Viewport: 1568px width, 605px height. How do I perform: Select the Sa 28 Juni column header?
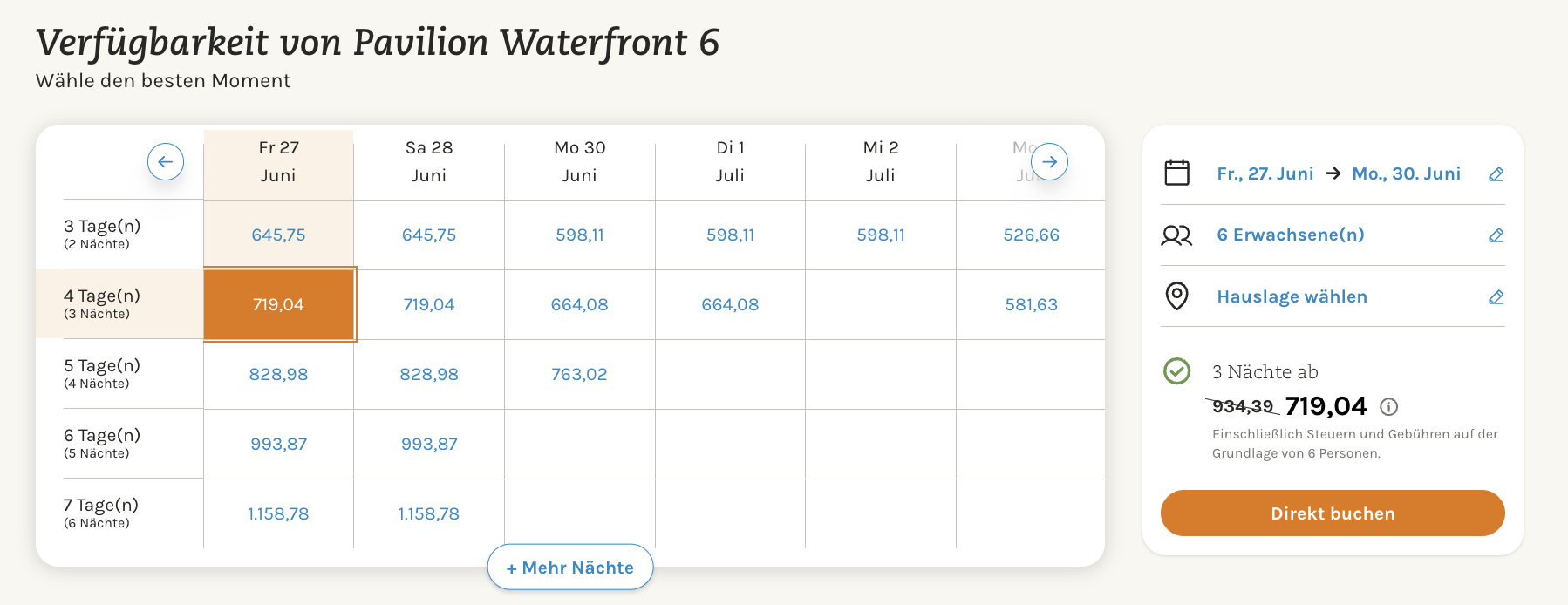429,161
